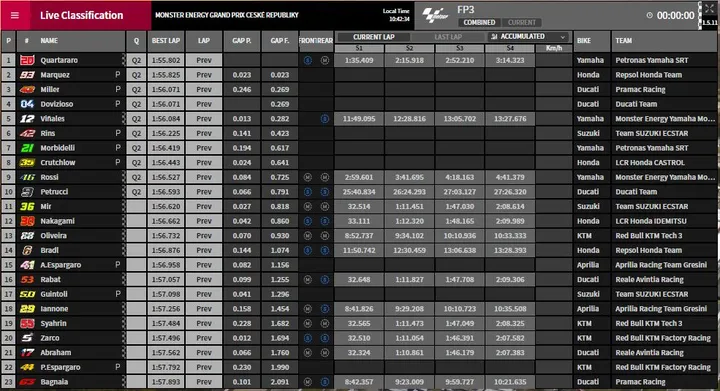720x391 pixels.
Task: Click Iannone's number 29 badge
Action: point(27,309)
